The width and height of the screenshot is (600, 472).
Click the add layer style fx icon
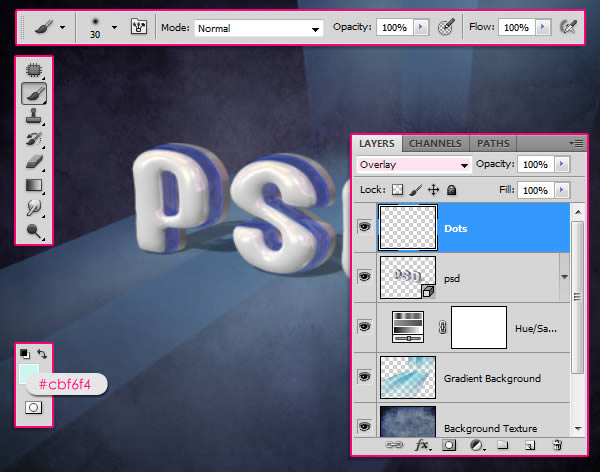tap(423, 444)
